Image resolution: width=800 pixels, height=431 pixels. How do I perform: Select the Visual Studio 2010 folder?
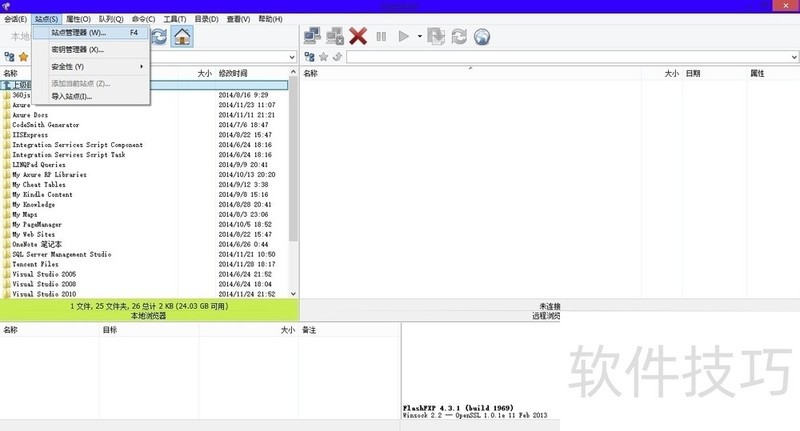pyautogui.click(x=44, y=294)
